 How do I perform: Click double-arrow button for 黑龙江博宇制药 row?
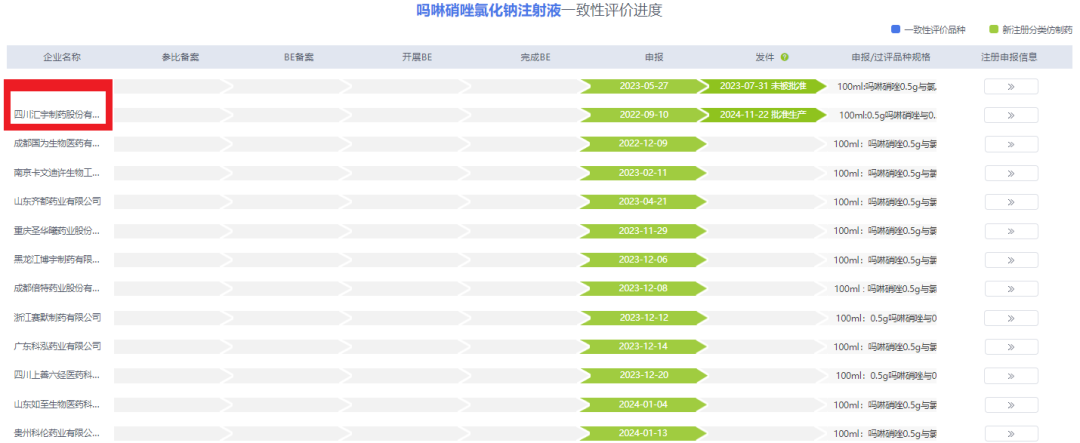[x=1010, y=260]
